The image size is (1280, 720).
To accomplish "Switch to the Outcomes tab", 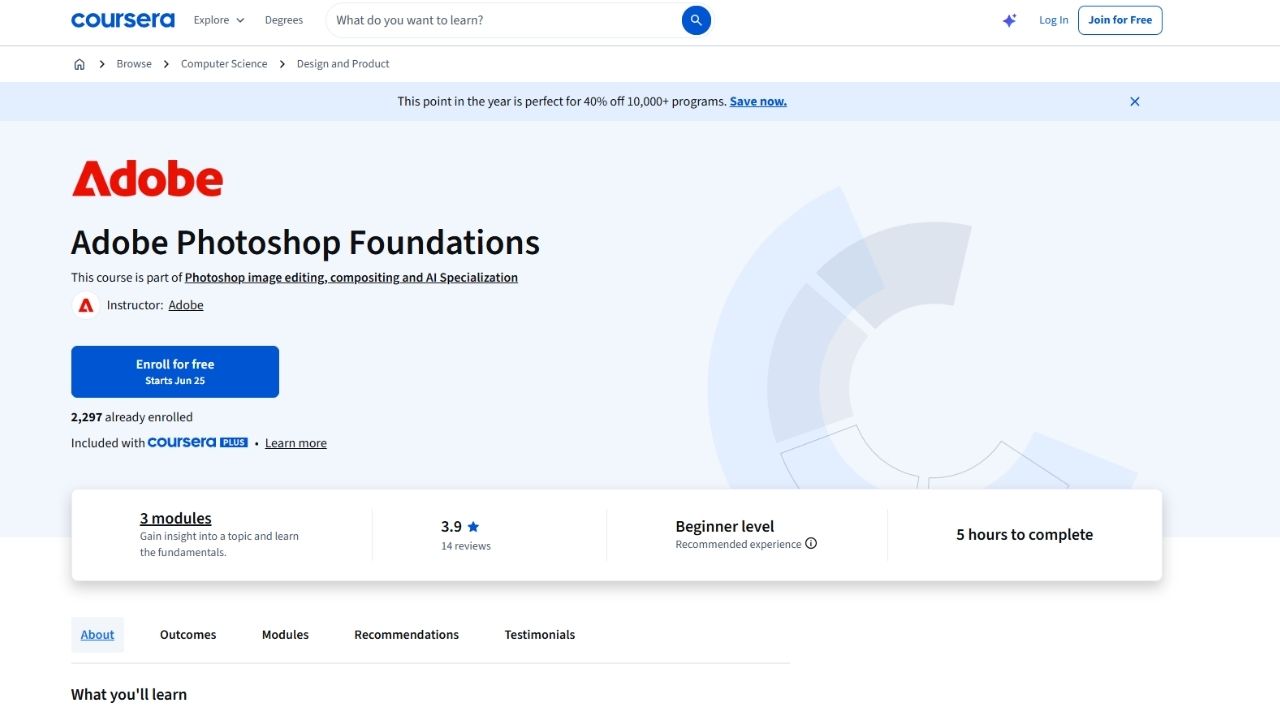I will coord(188,634).
